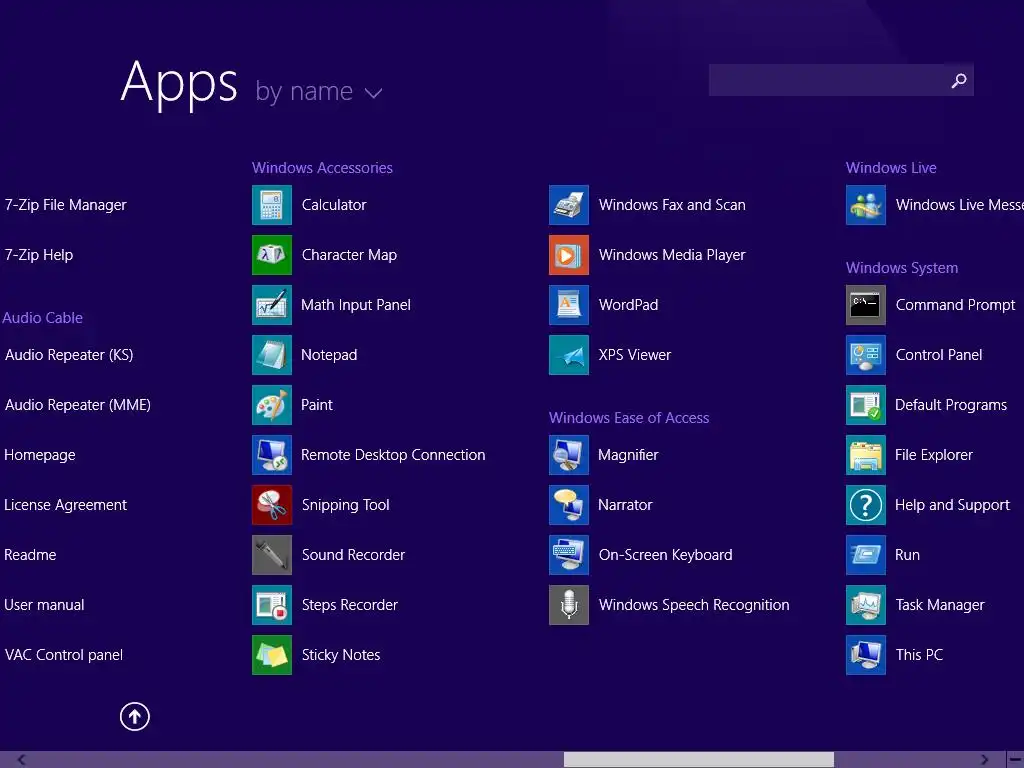Select the Windows Accessories group header
This screenshot has width=1024, height=768.
click(322, 168)
